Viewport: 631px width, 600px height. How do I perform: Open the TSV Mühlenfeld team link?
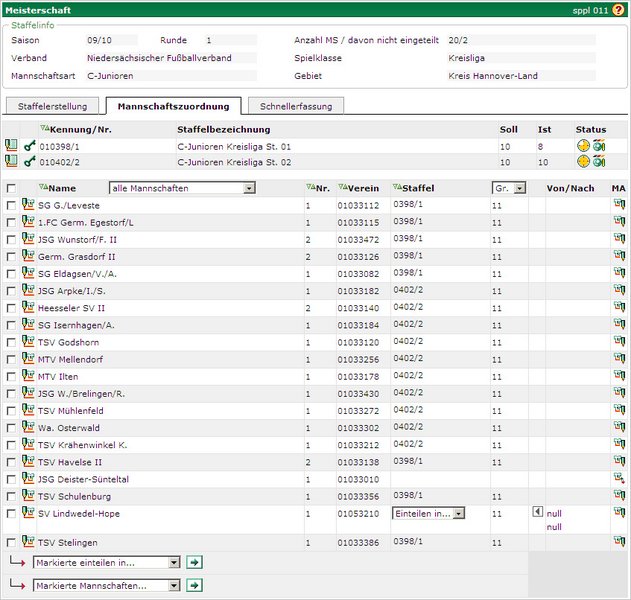pos(71,410)
